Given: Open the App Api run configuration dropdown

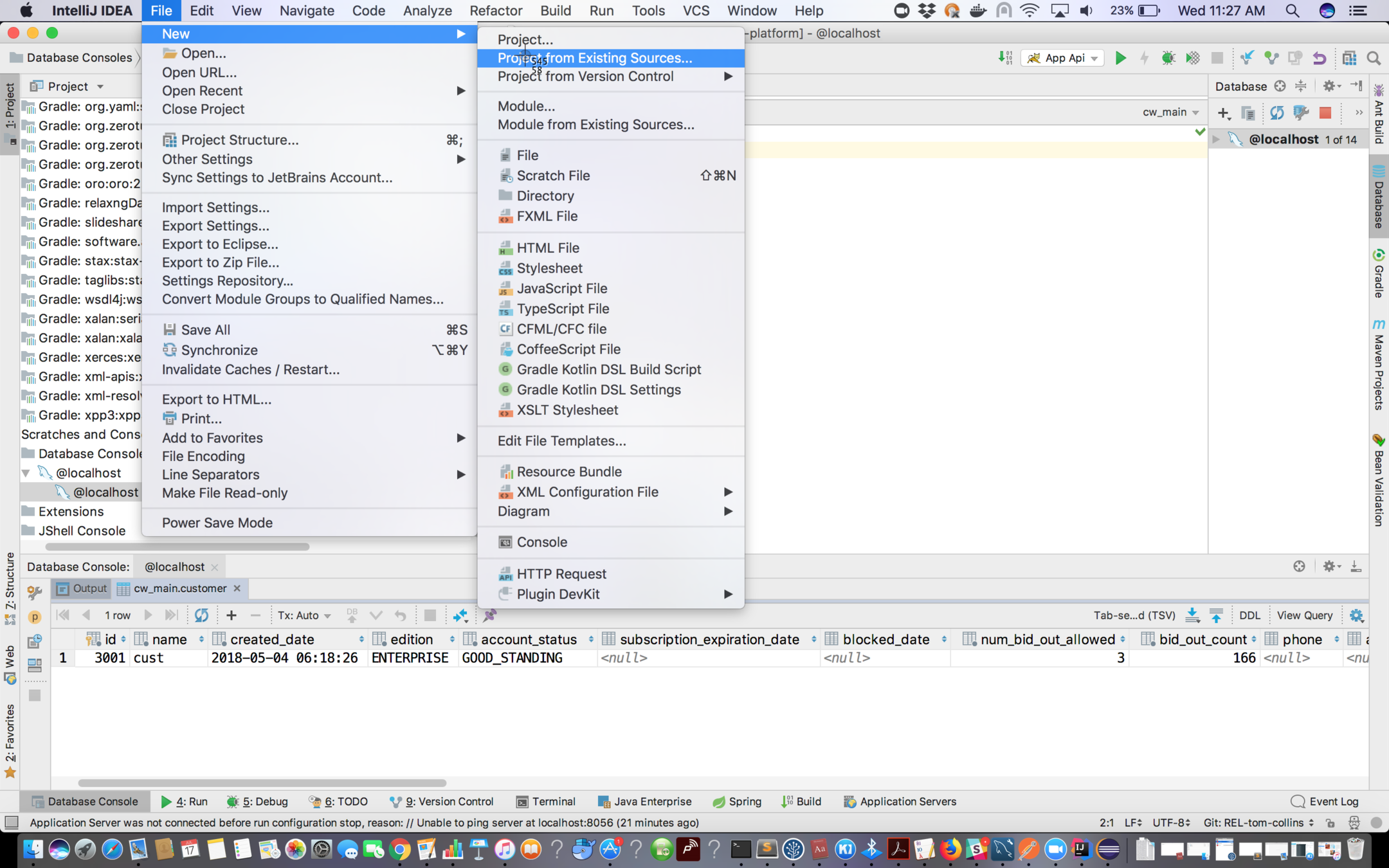Looking at the screenshot, I should coord(1062,58).
